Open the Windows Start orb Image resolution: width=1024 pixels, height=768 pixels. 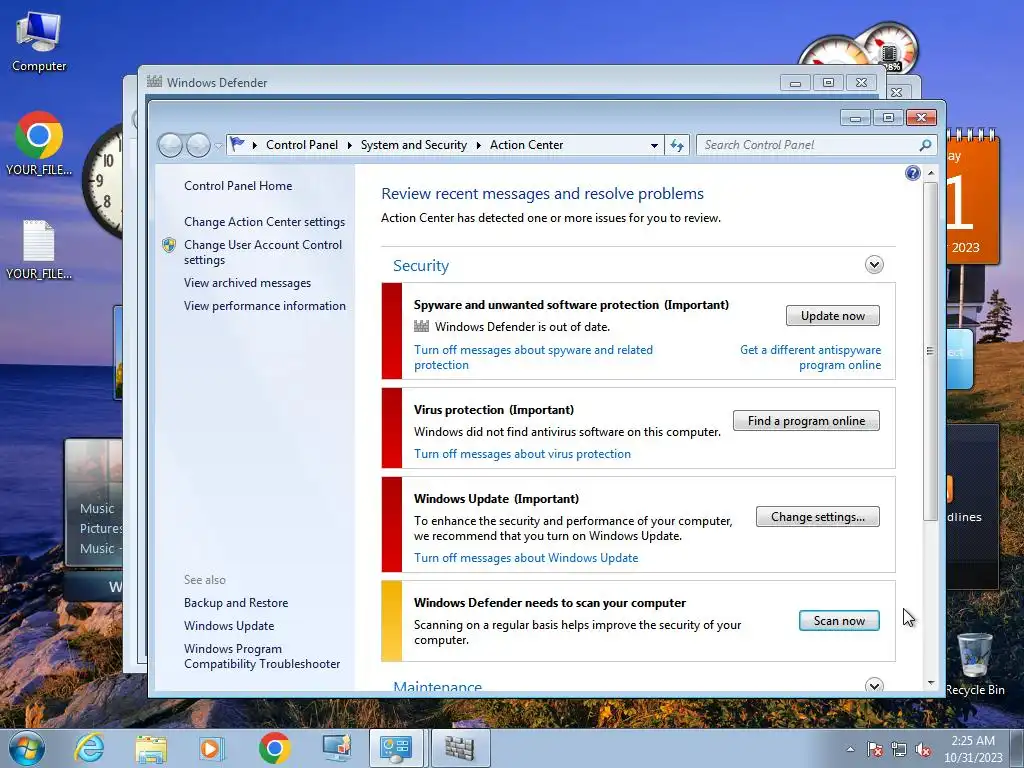[x=26, y=748]
